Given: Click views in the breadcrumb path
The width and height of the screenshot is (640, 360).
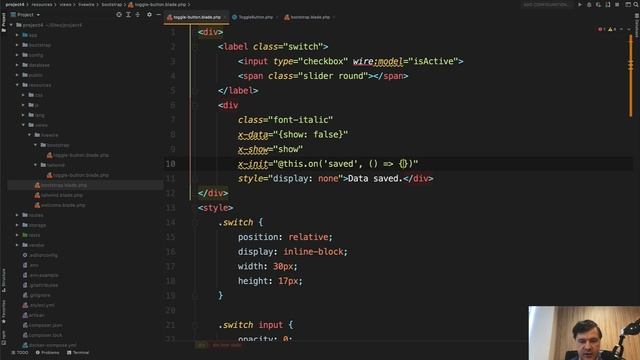Looking at the screenshot, I should point(65,4).
